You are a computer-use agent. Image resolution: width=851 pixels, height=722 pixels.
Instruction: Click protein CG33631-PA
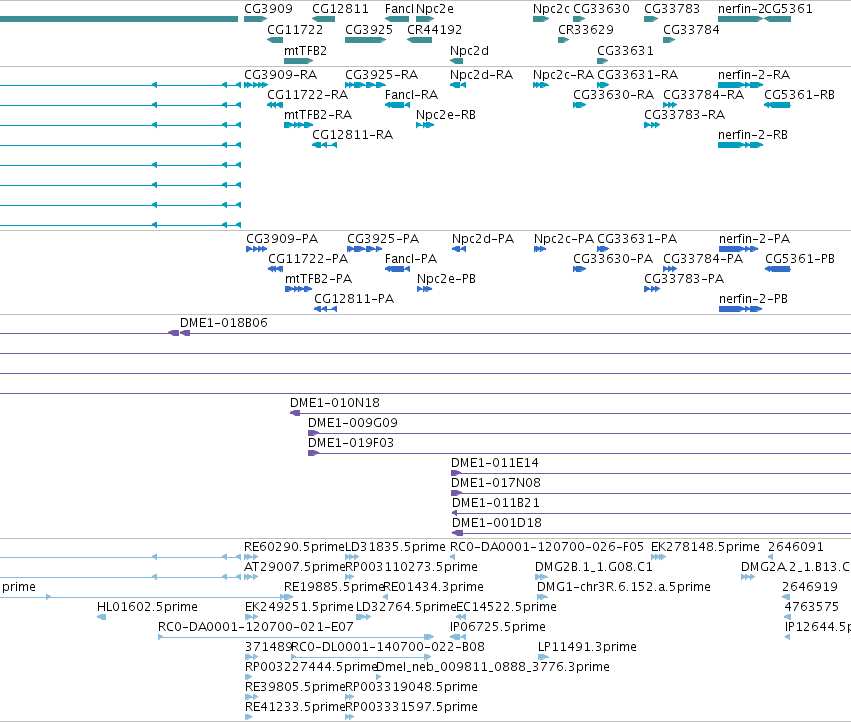tap(603, 249)
